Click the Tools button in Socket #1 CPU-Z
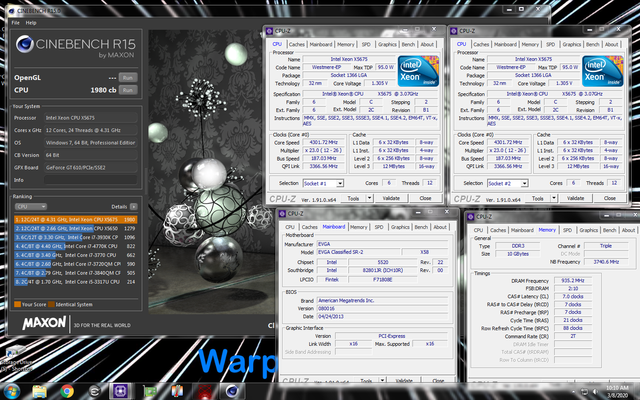Image resolution: width=640 pixels, height=400 pixels. click(x=353, y=198)
